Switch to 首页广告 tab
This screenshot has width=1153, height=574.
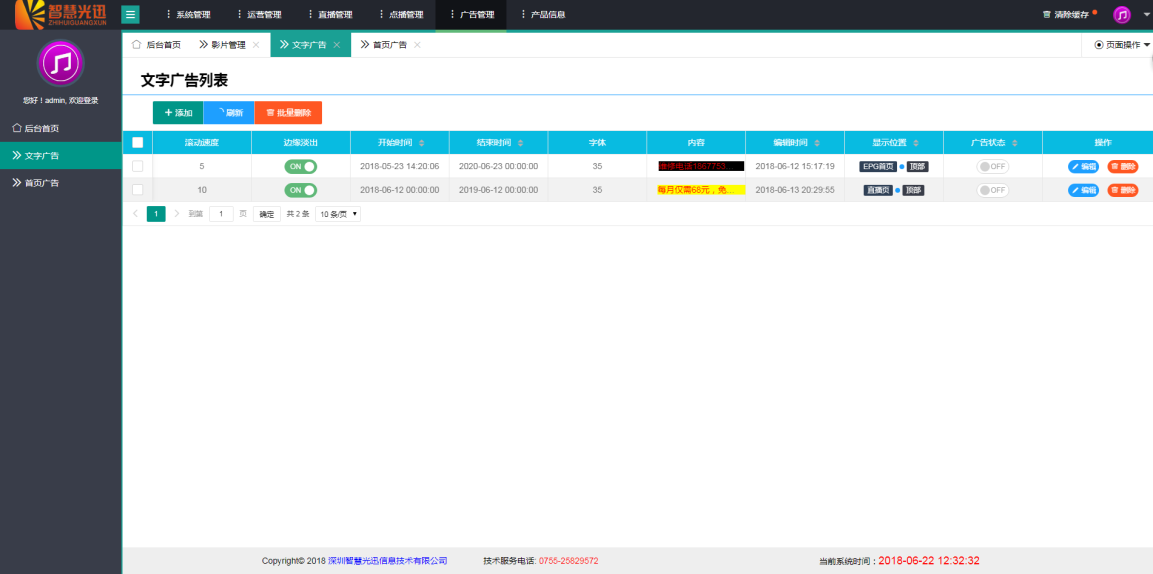(384, 45)
